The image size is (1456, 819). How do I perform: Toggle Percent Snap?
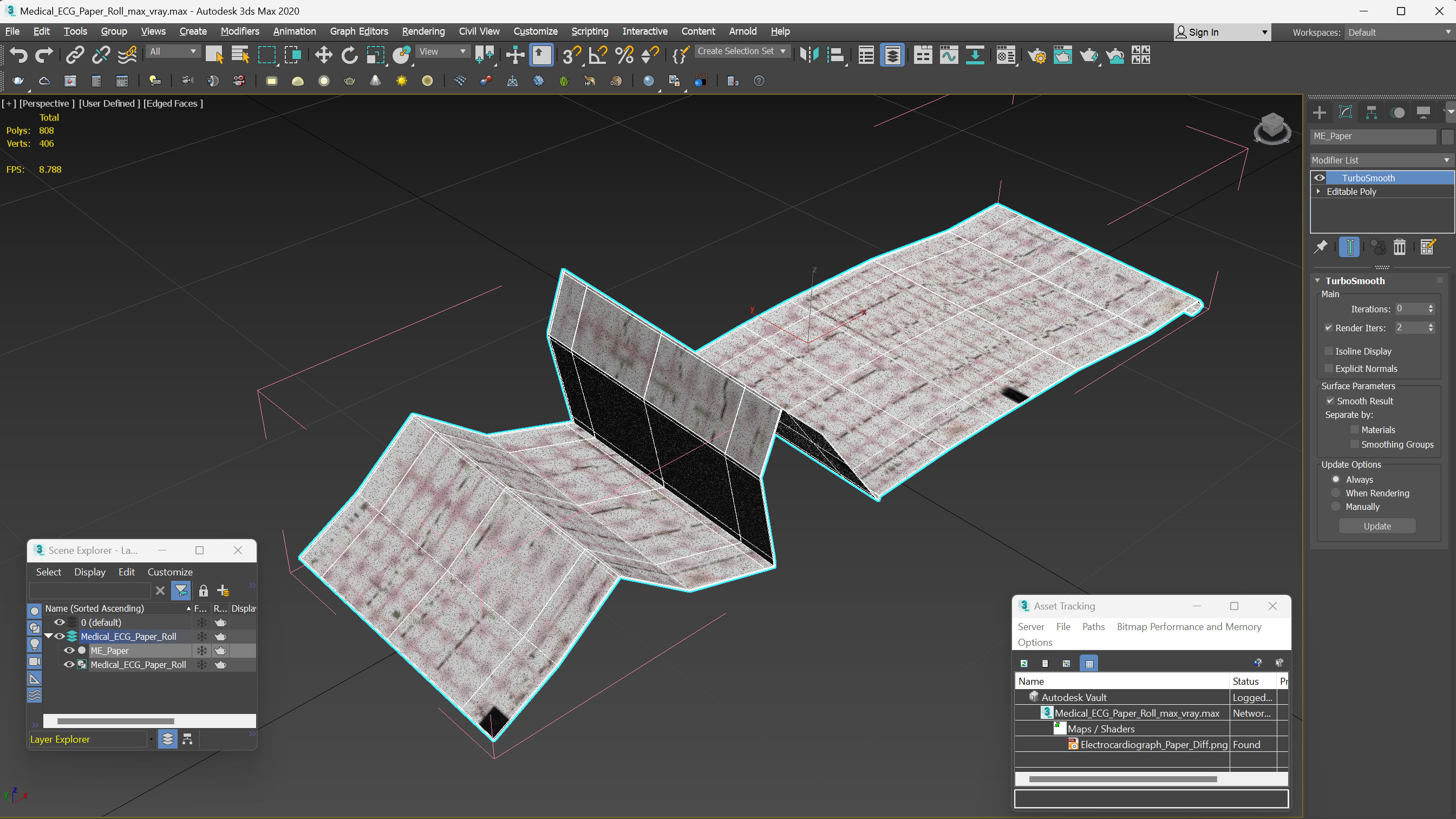(x=624, y=55)
